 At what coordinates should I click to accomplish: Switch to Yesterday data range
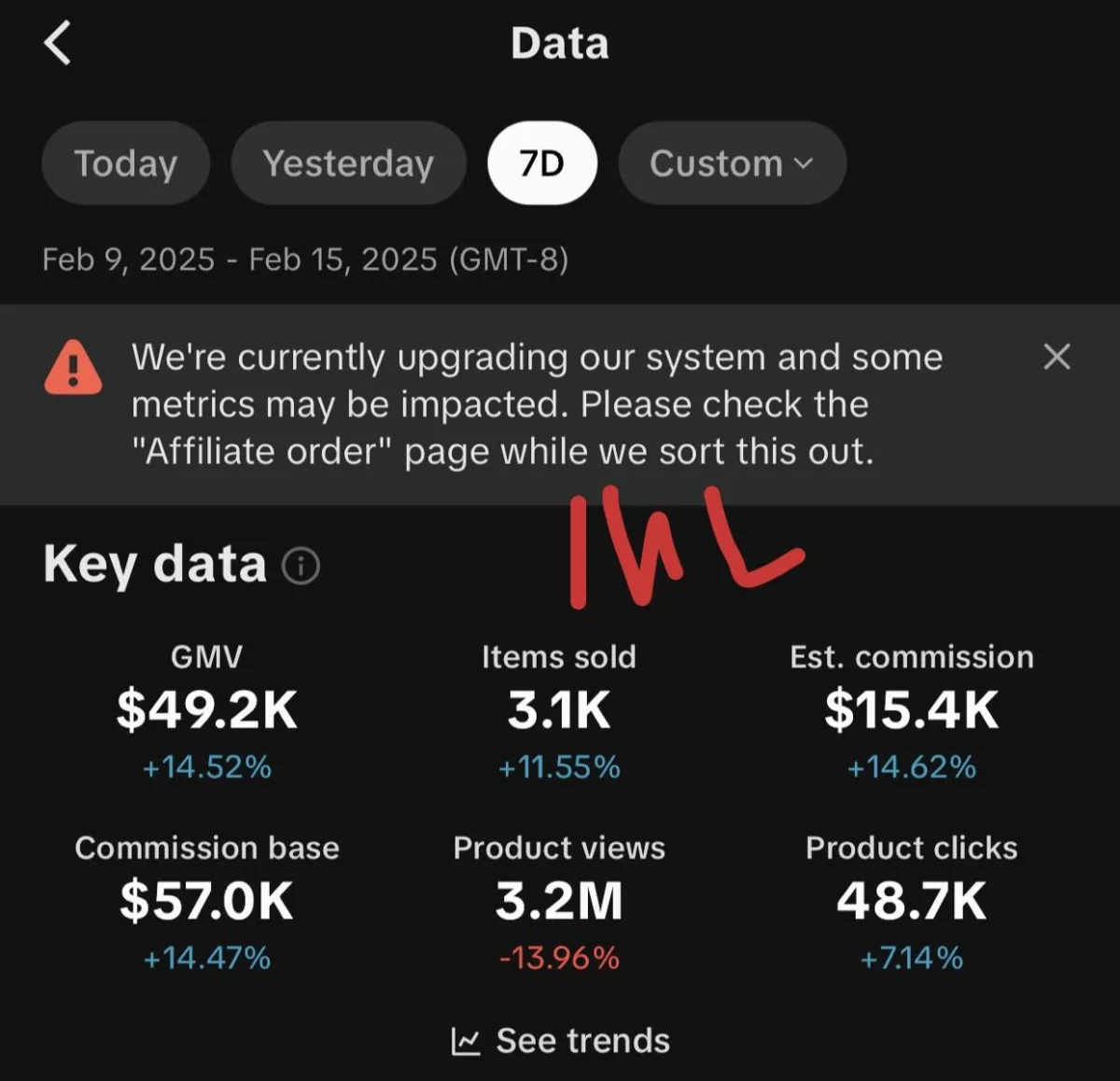(x=348, y=163)
